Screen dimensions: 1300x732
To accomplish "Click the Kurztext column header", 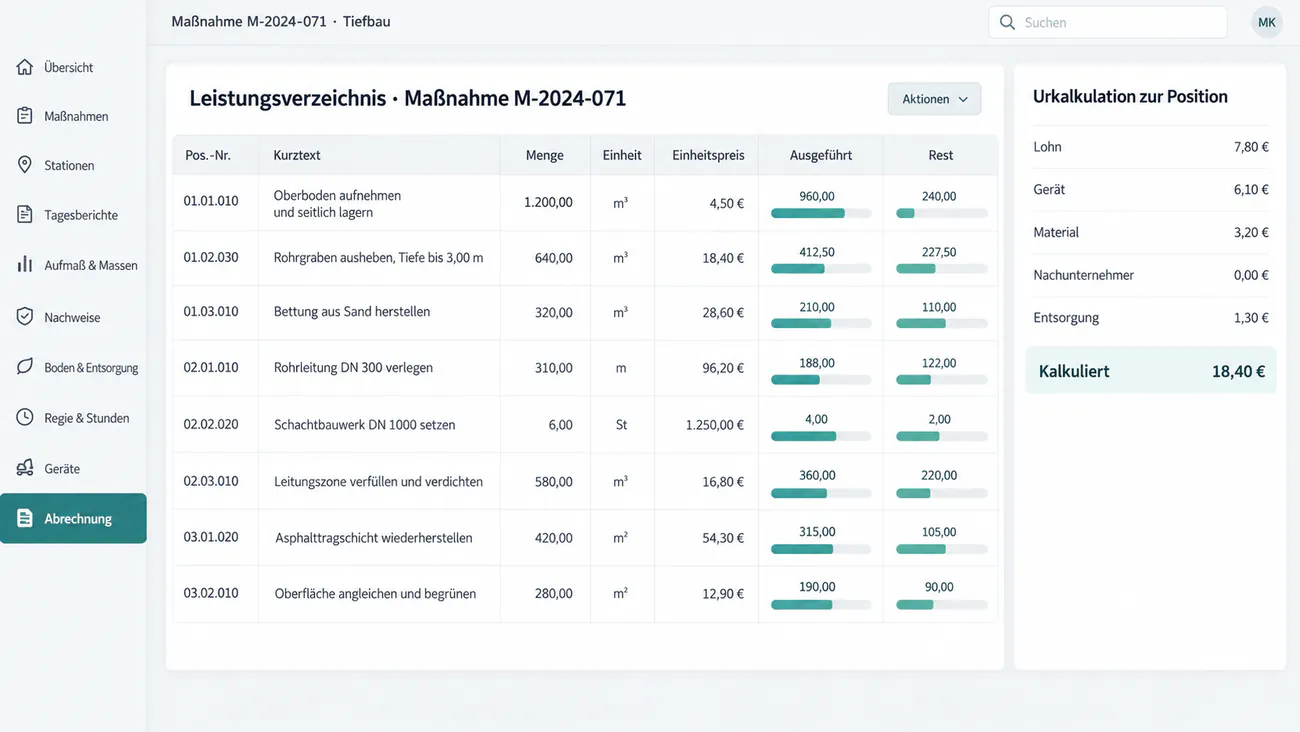I will click(297, 155).
